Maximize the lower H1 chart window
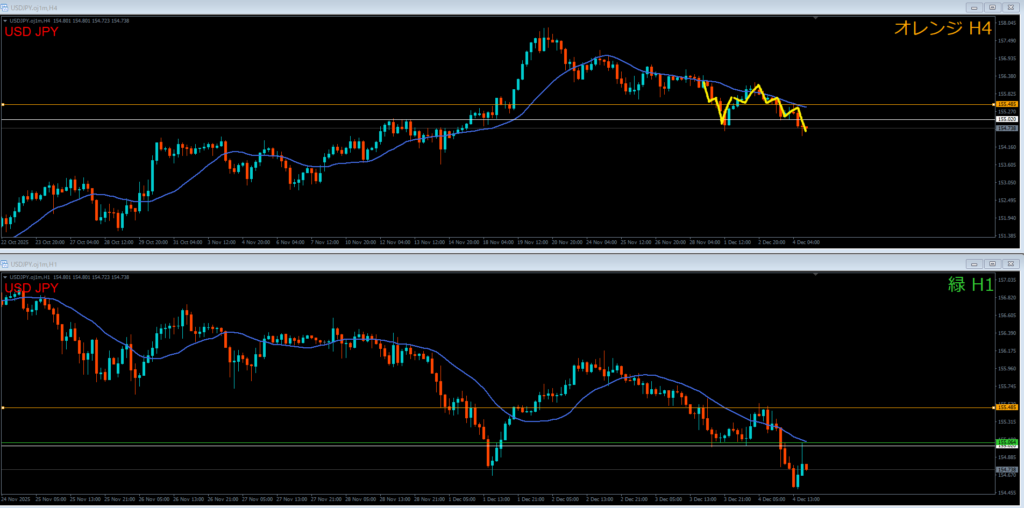The image size is (1024, 508). coord(991,261)
